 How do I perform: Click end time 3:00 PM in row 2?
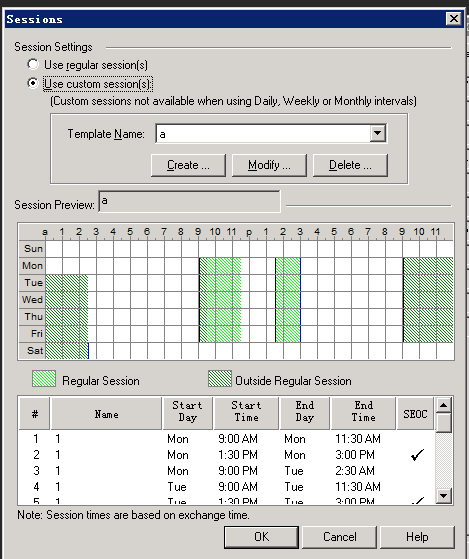point(355,455)
